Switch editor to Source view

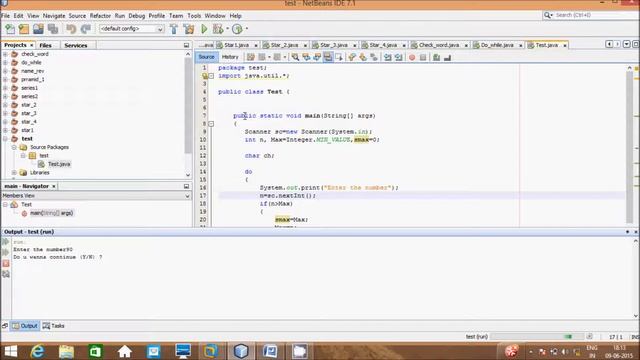coord(207,57)
